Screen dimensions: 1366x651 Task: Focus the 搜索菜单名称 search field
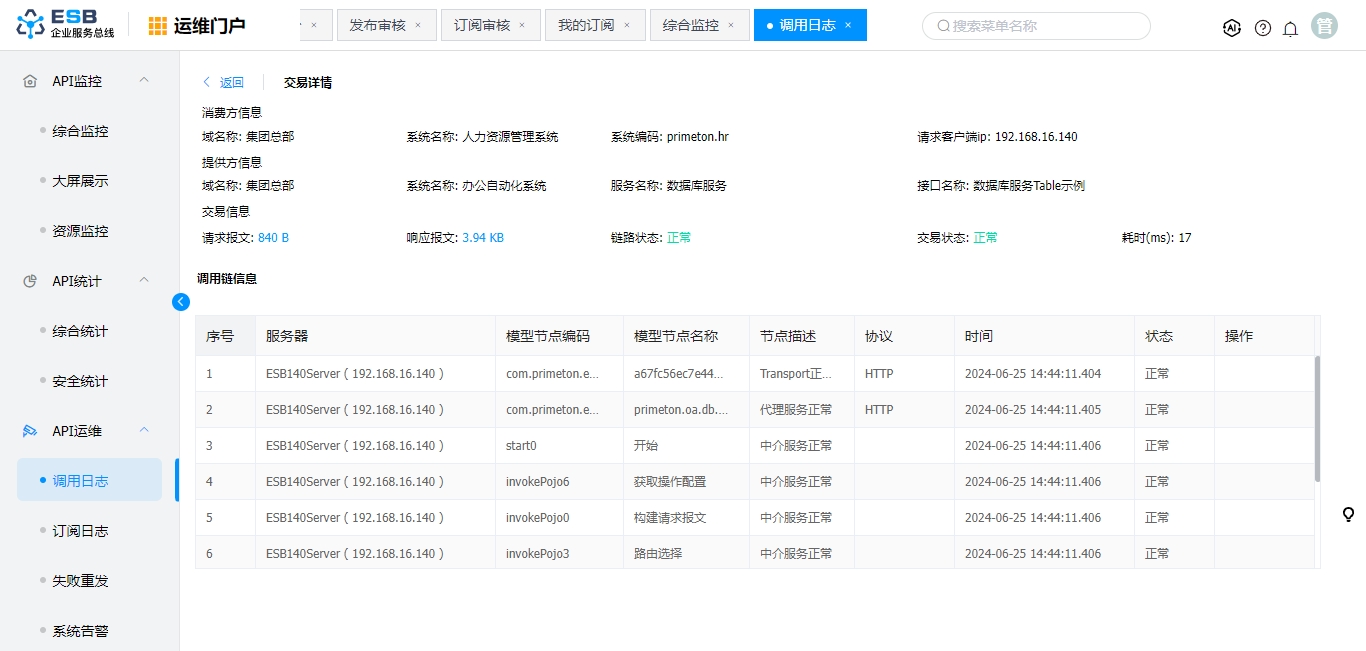[1040, 26]
